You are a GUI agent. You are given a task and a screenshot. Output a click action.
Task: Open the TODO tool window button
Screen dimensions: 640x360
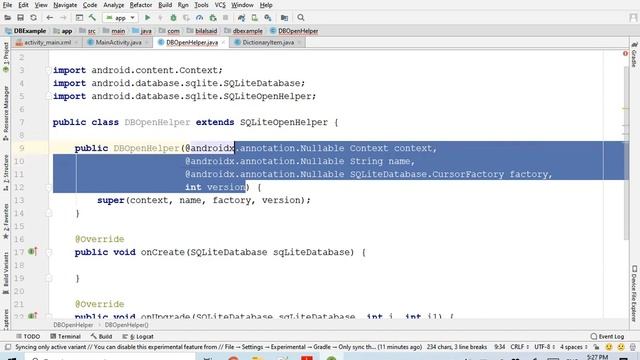coord(28,336)
